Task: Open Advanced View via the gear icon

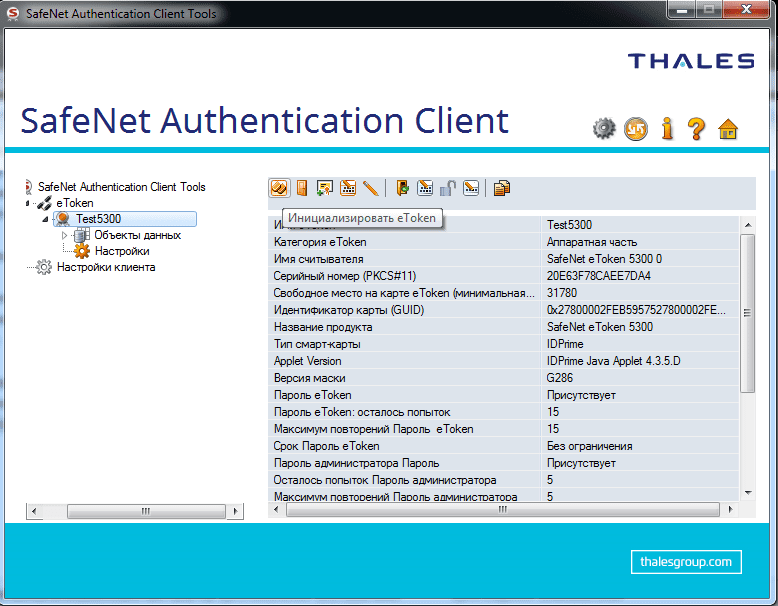Action: (604, 129)
